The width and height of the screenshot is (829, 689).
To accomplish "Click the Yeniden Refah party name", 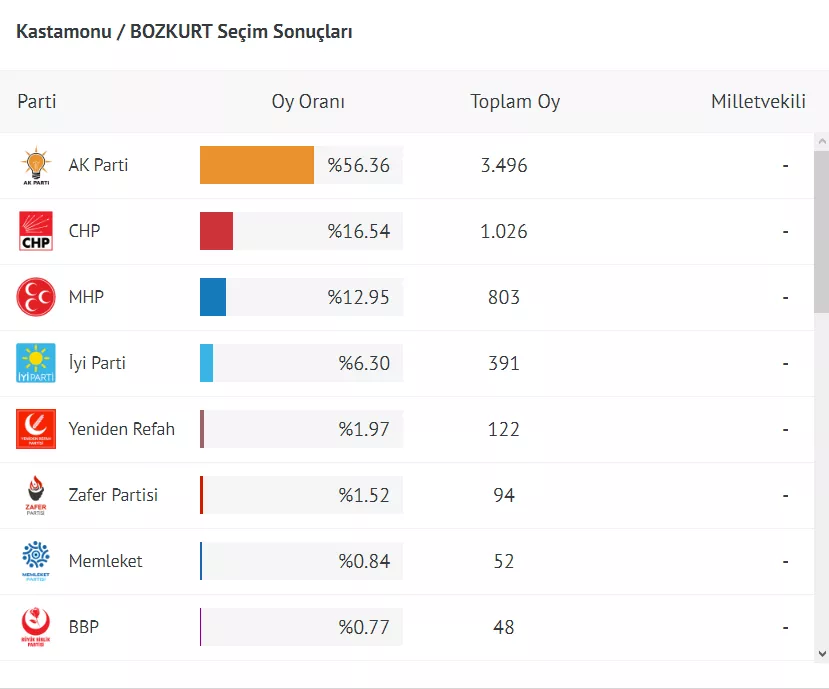I will [x=121, y=429].
